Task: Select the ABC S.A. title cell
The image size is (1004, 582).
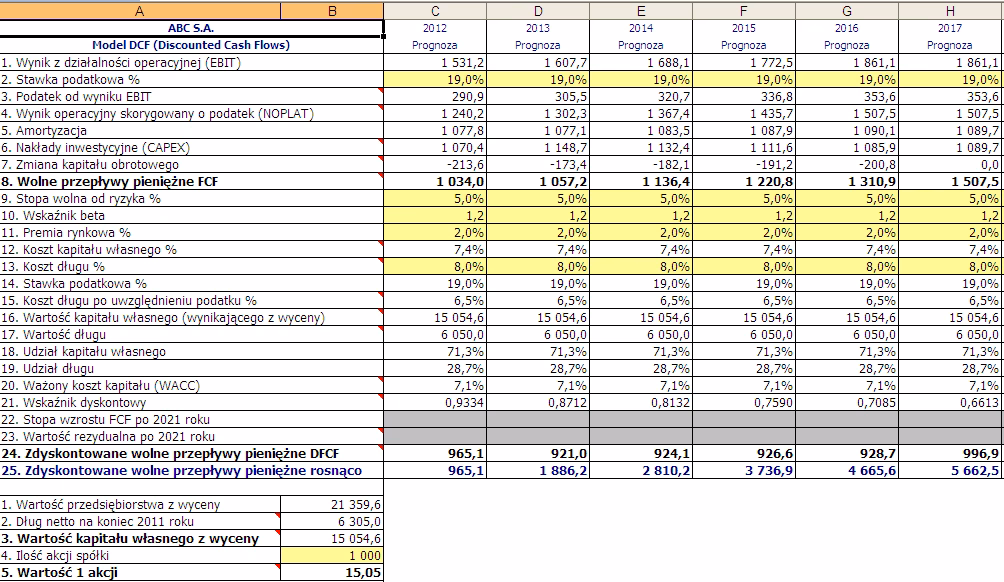Action: 191,28
